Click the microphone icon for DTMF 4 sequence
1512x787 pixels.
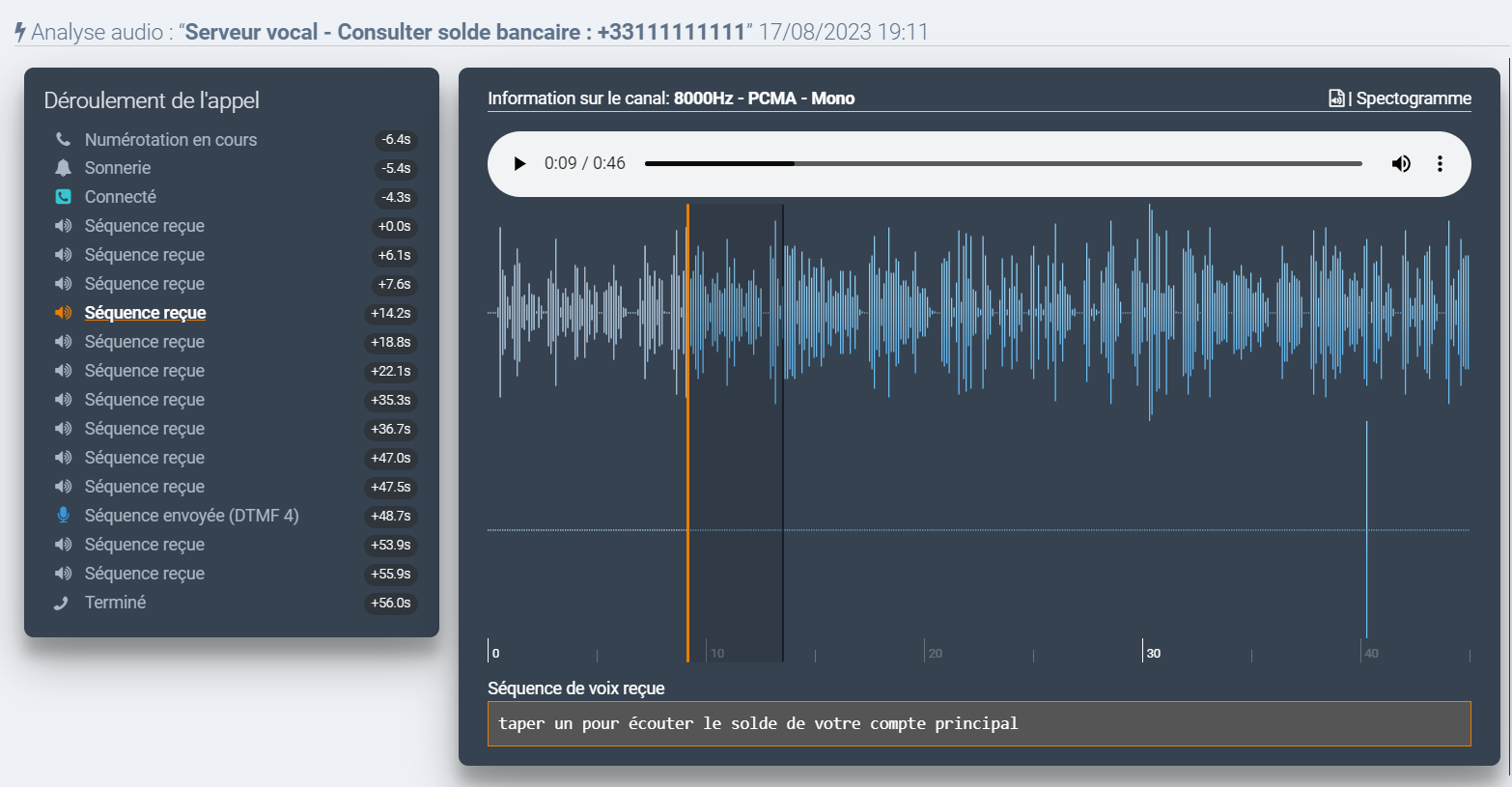(63, 516)
